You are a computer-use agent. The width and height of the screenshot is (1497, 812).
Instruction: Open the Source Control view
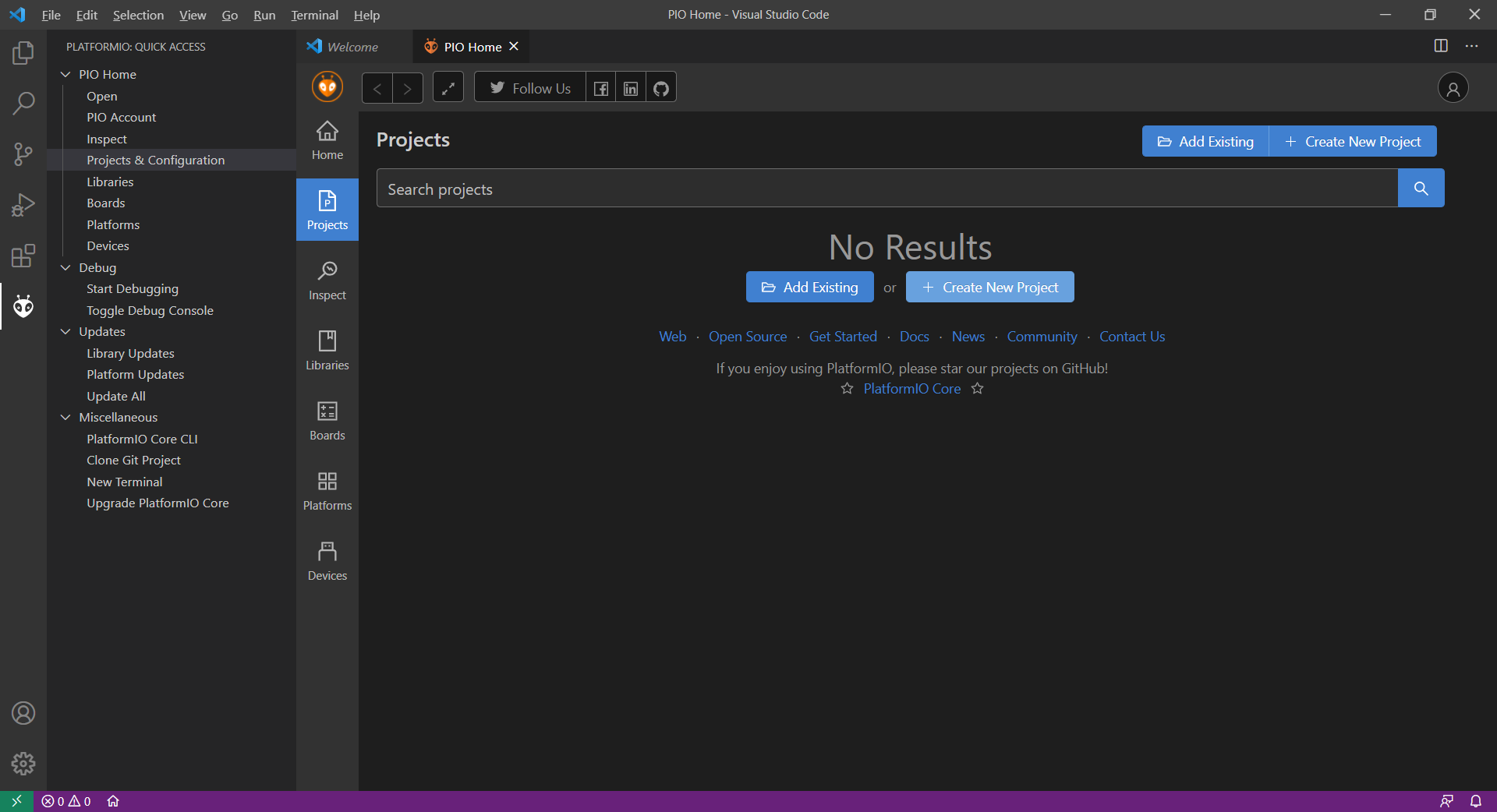pyautogui.click(x=23, y=154)
